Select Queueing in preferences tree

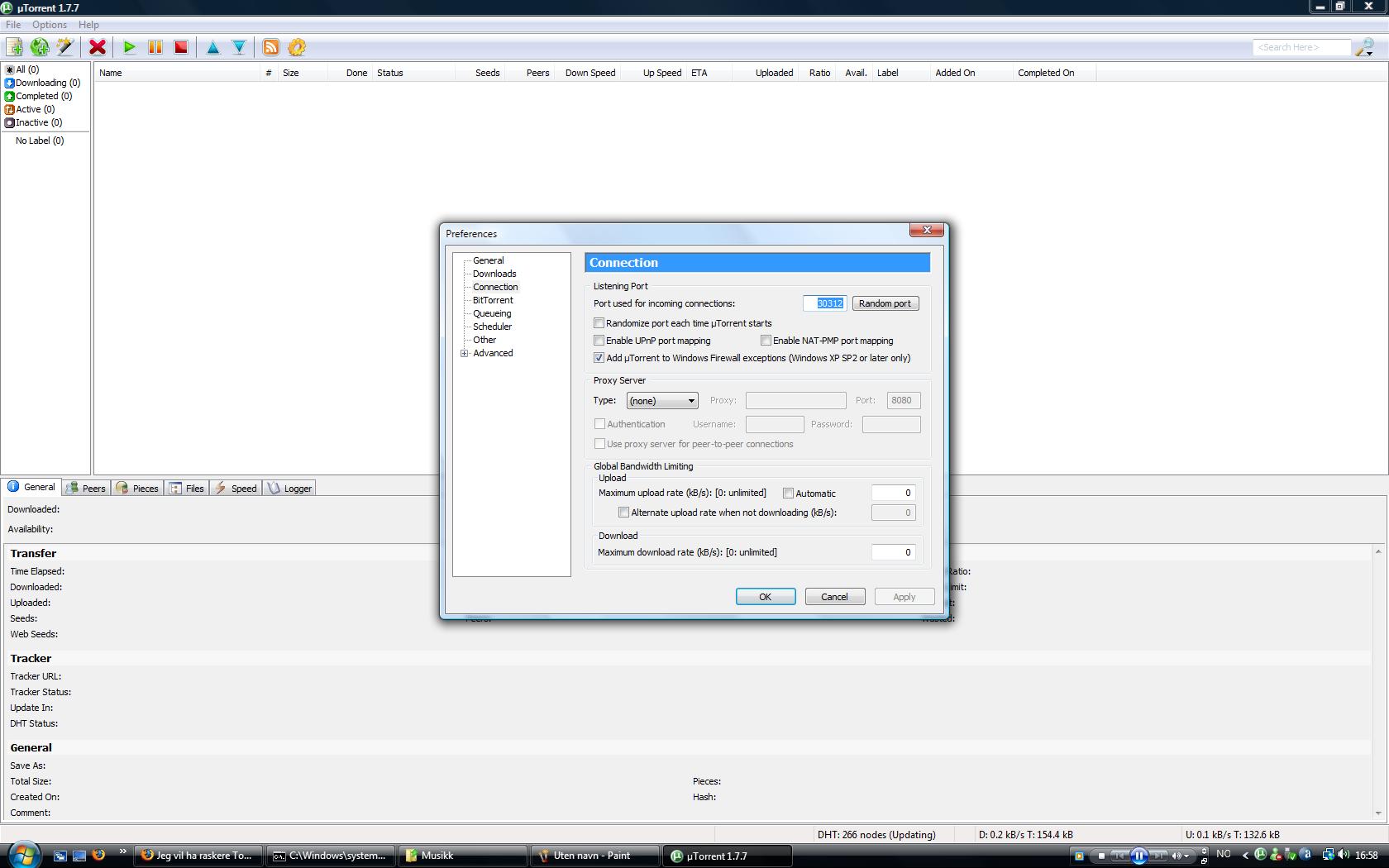pos(492,313)
